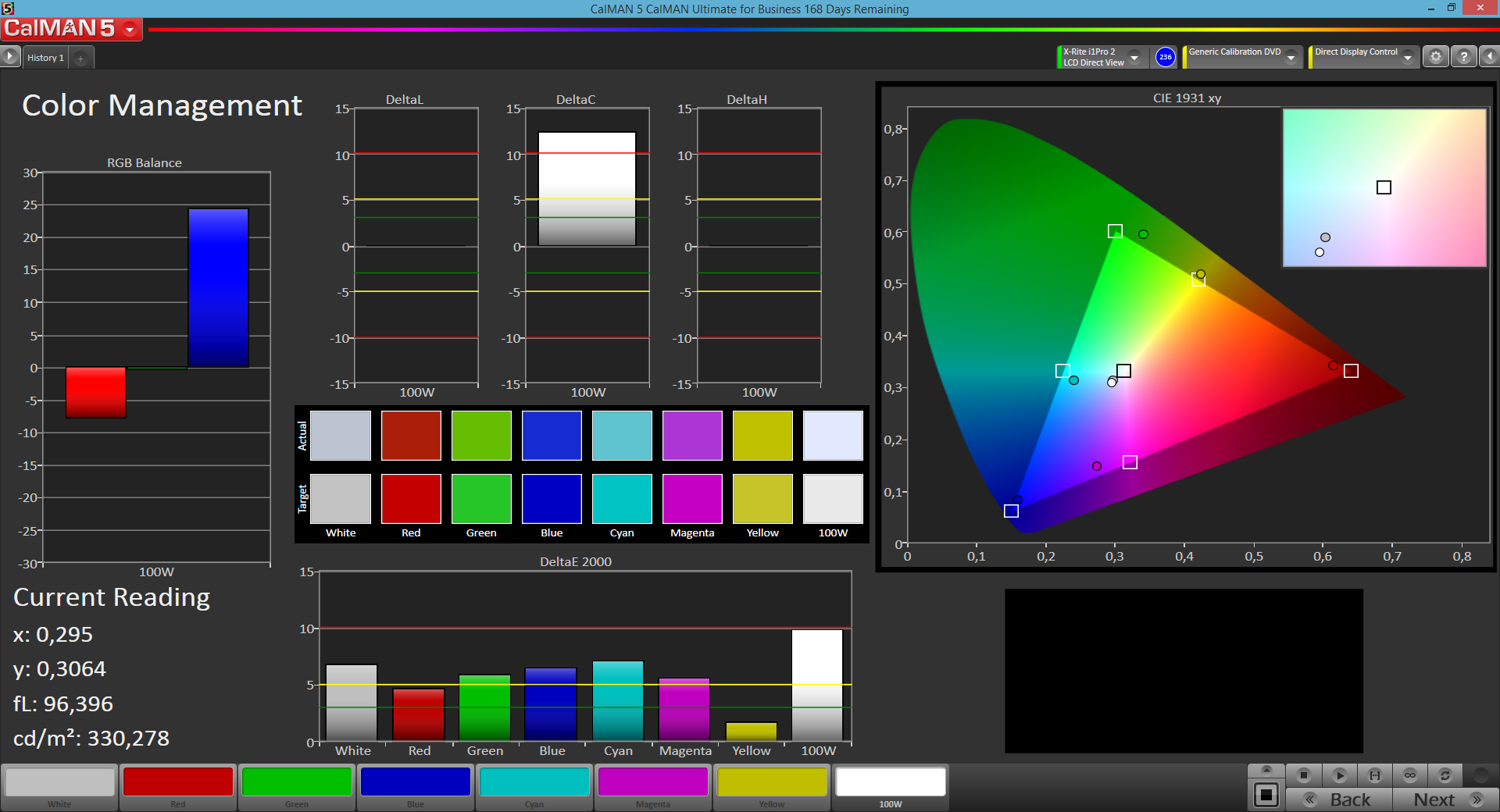The image size is (1500, 812).
Task: Click the white DeltaC bar for 100W
Action: pos(587,189)
